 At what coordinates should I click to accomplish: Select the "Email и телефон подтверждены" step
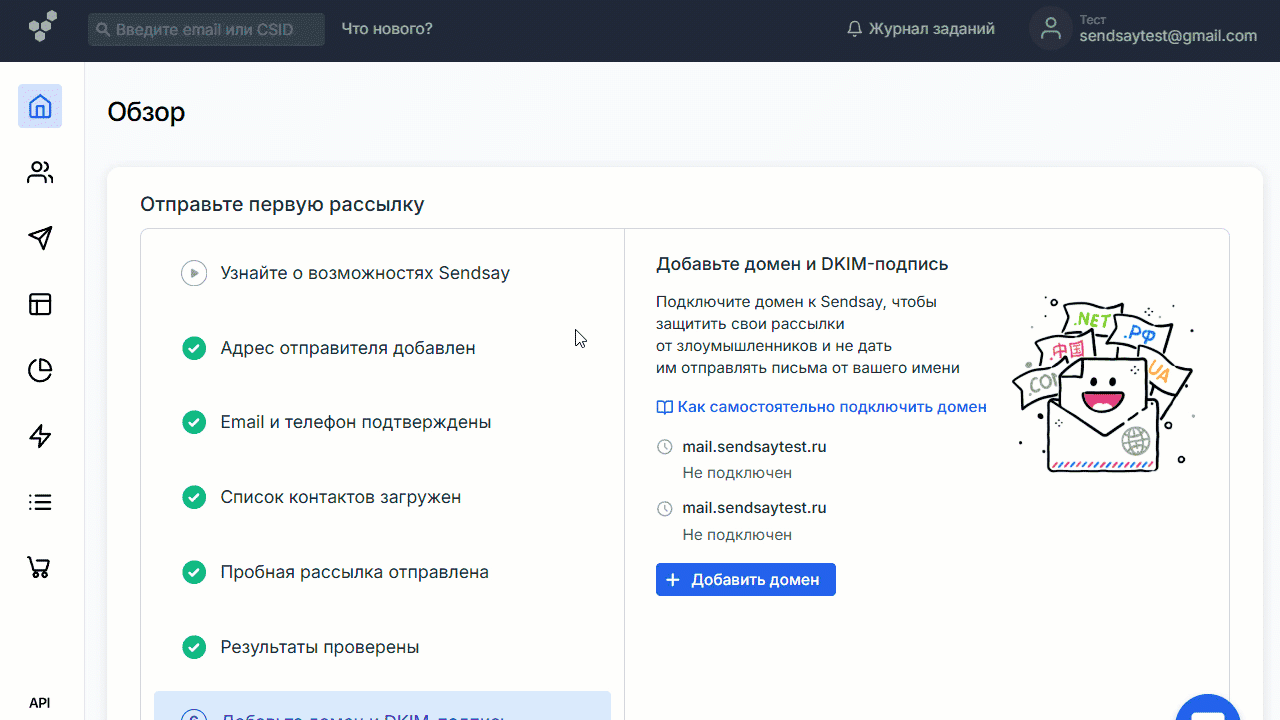pos(355,422)
